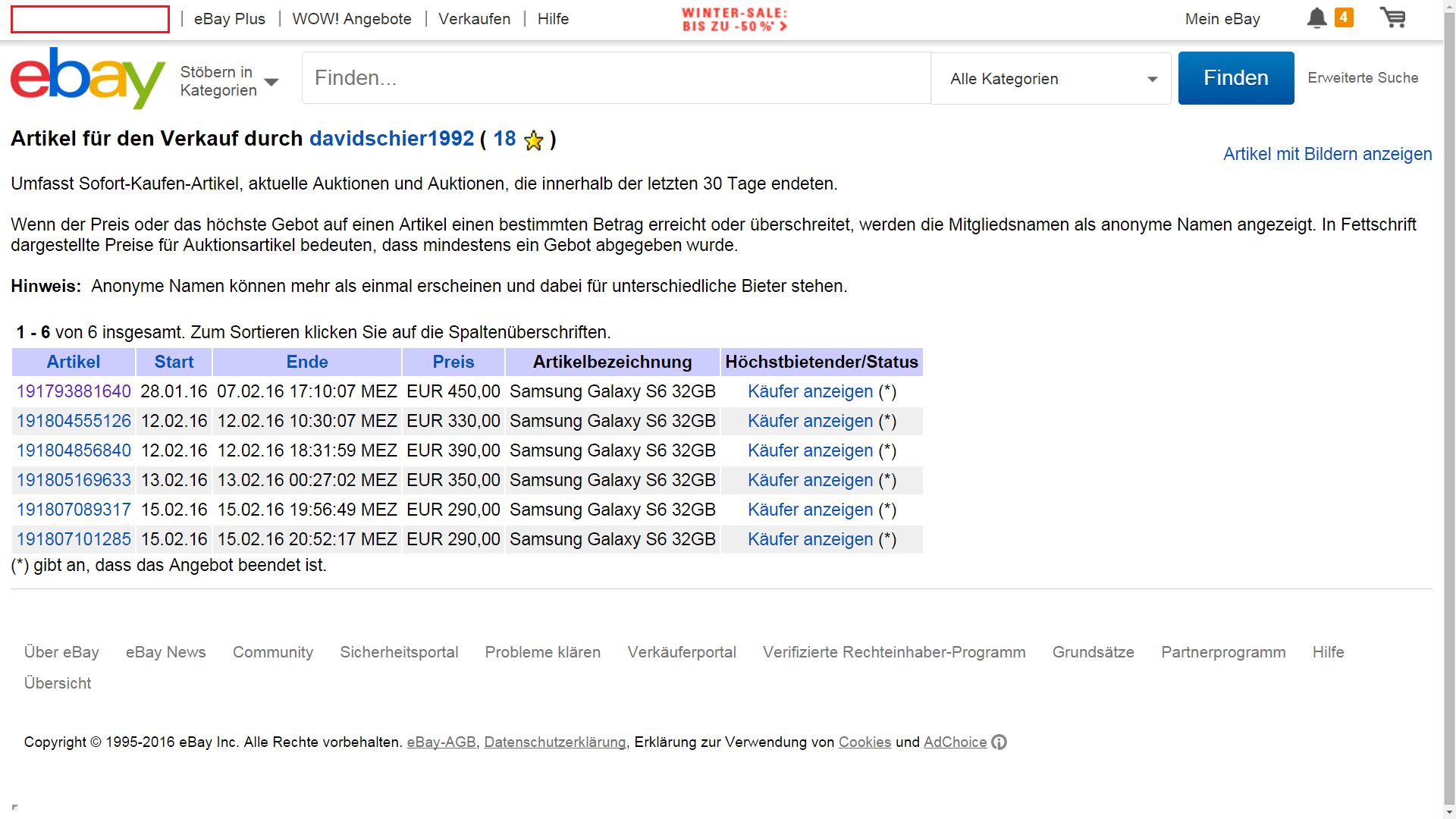Expand Stöbern in Kategorien dropdown
Viewport: 1456px width, 819px height.
[x=229, y=81]
